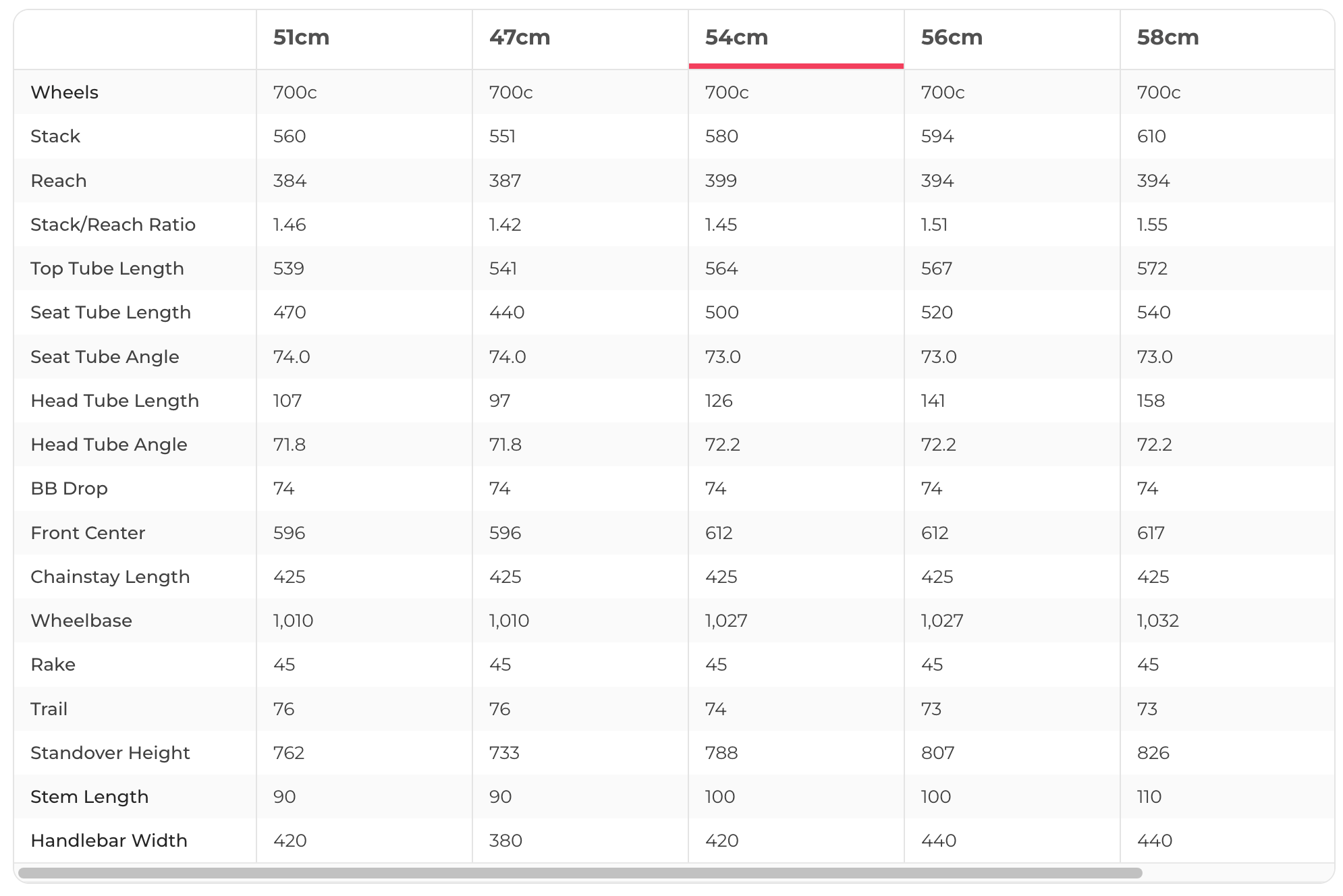Click the Top Tube Length label
Viewport: 1343px width, 896px height.
point(107,269)
